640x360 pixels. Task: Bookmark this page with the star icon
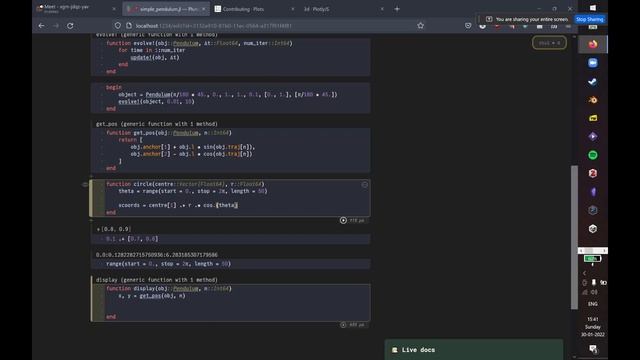420,25
